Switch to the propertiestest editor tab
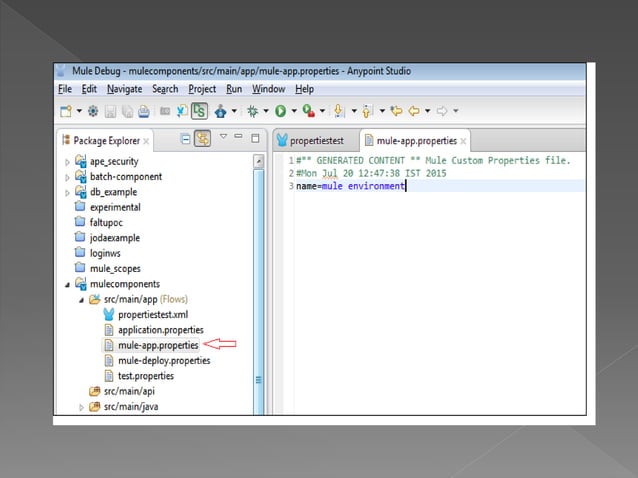This screenshot has width=638, height=478. (x=314, y=140)
